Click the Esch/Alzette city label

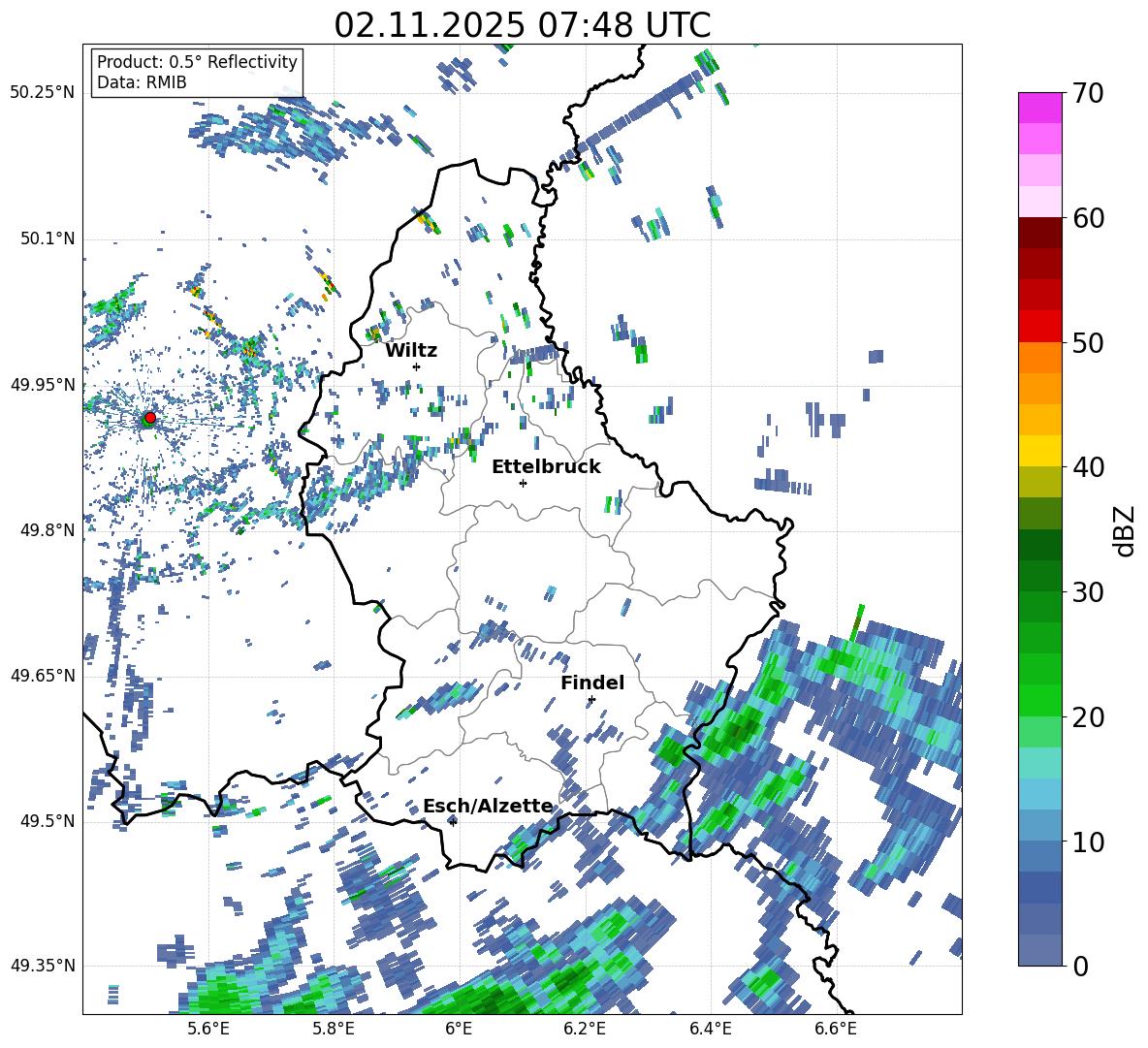[x=488, y=807]
